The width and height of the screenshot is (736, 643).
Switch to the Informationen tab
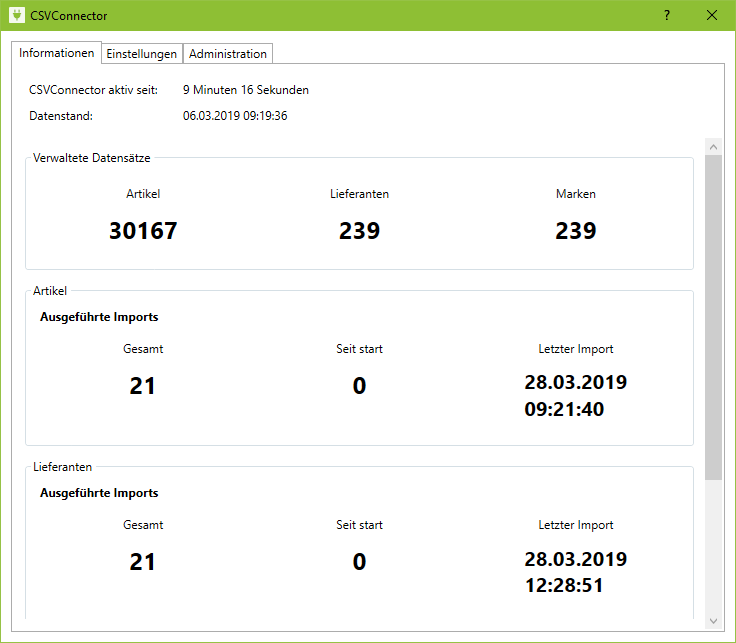[57, 53]
